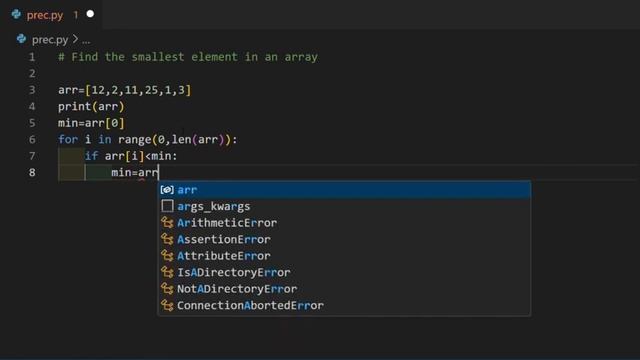Click line number 3 in the gutter
Image resolution: width=640 pixels, height=360 pixels.
pyautogui.click(x=32, y=90)
